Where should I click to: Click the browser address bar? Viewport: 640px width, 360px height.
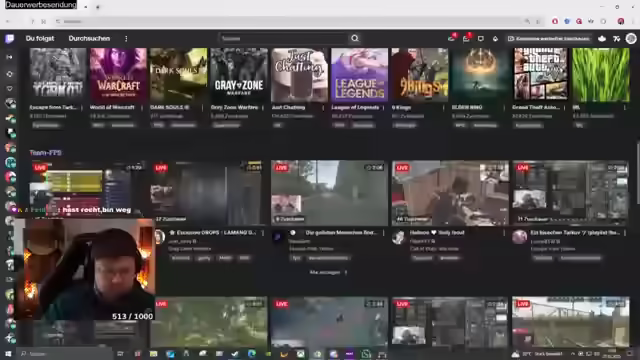(x=291, y=21)
